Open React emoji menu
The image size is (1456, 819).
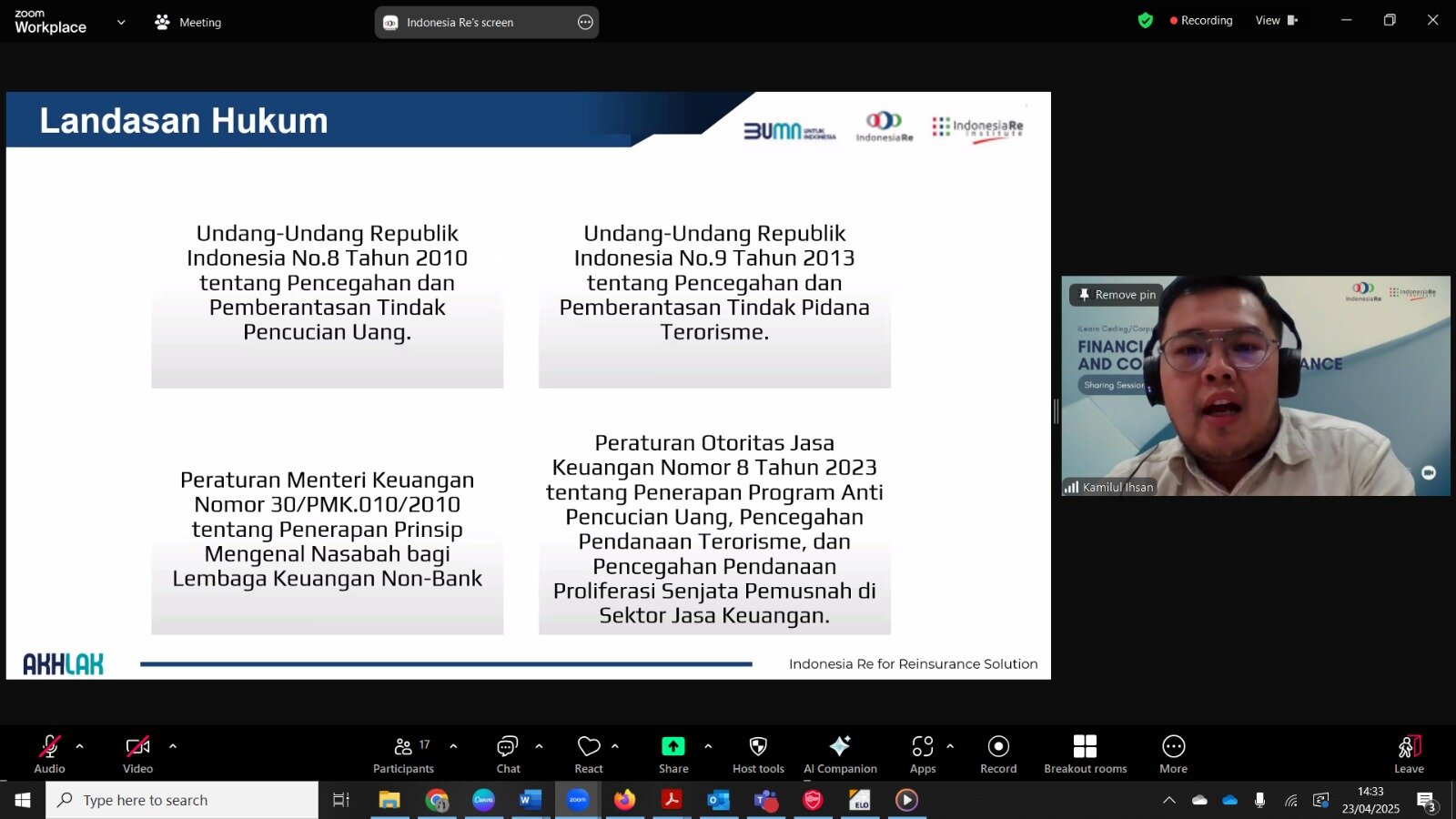coord(589,753)
